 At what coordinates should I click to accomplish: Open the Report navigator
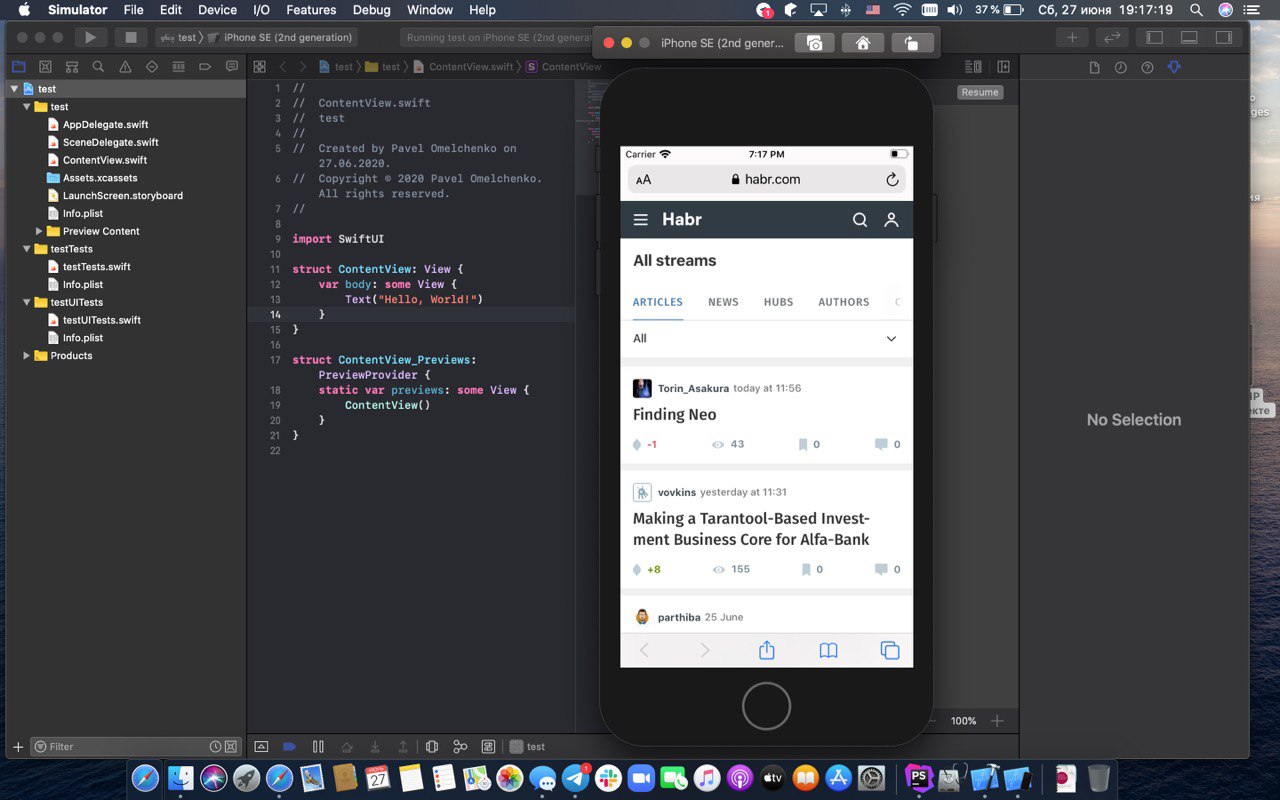click(232, 67)
